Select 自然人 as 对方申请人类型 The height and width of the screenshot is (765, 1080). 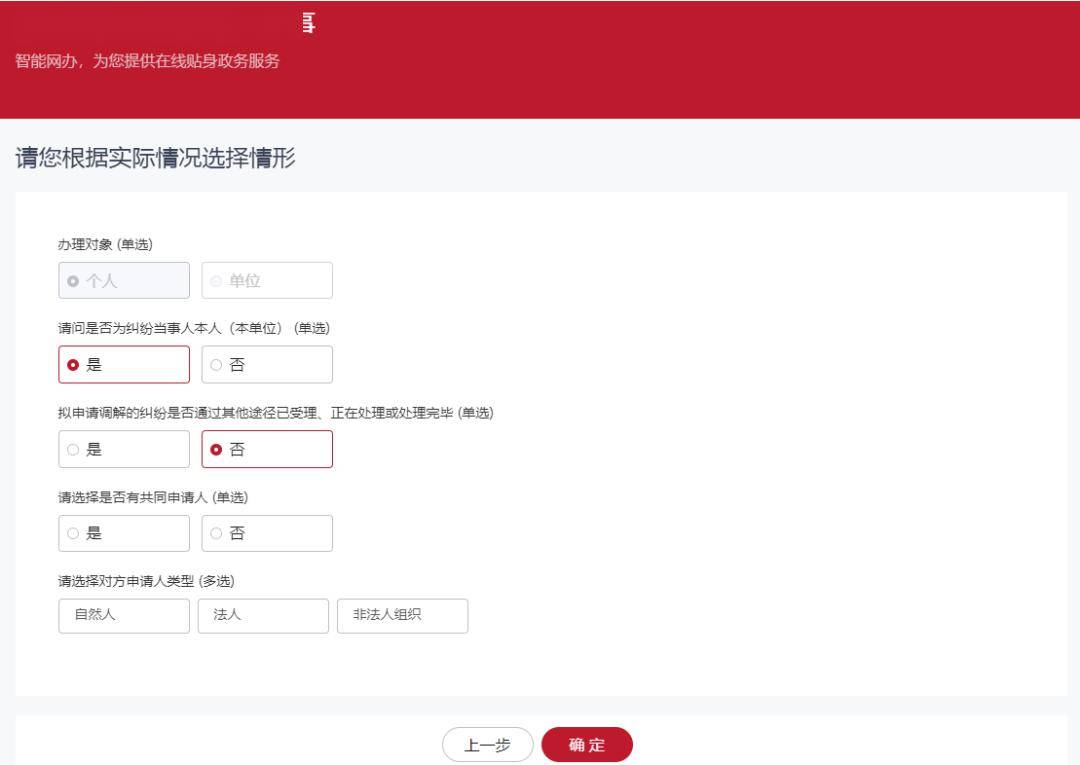(123, 616)
